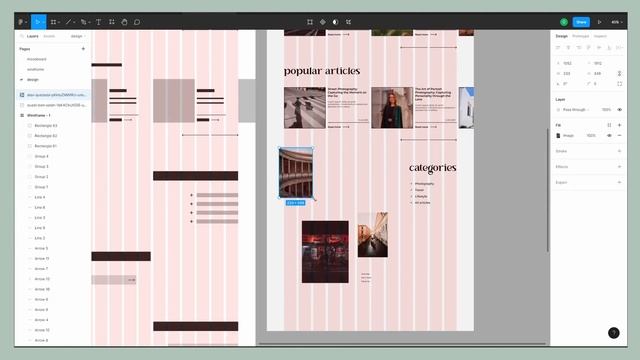Click the green user avatar
The image size is (640, 360).
click(564, 22)
